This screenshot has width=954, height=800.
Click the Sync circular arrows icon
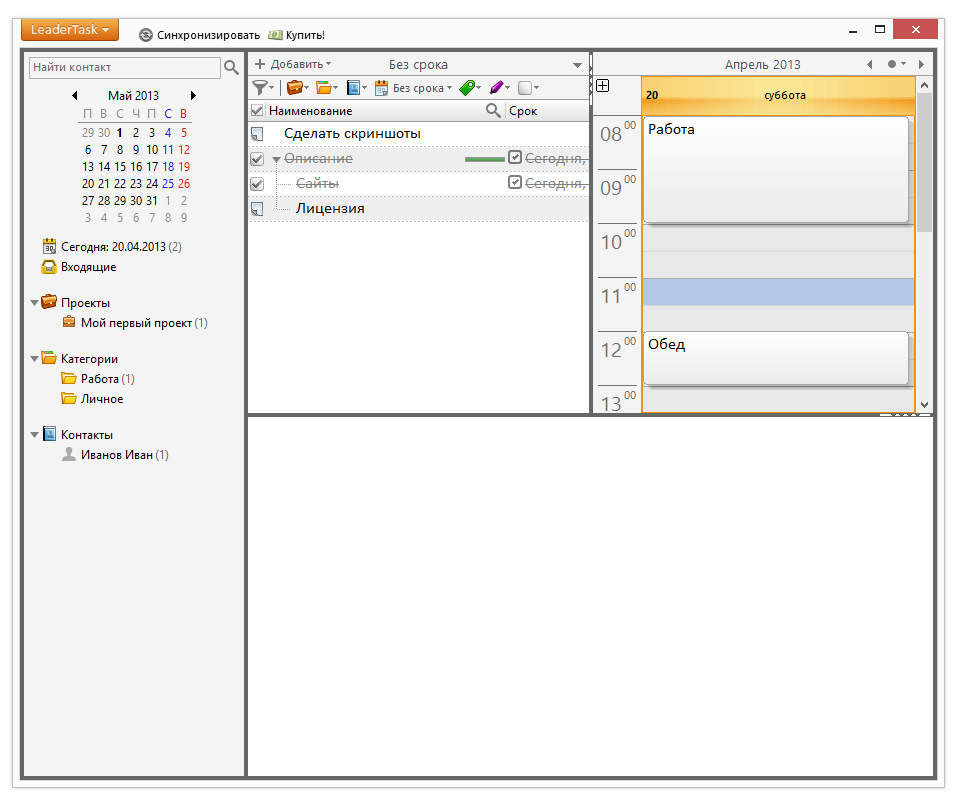[x=145, y=35]
